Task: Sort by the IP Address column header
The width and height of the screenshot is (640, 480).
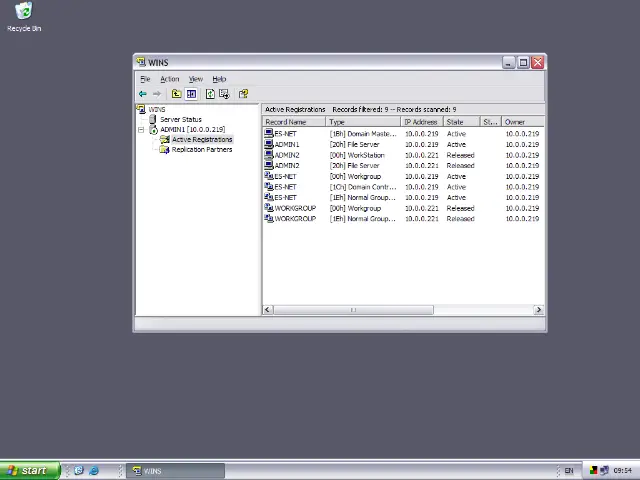Action: 420,122
